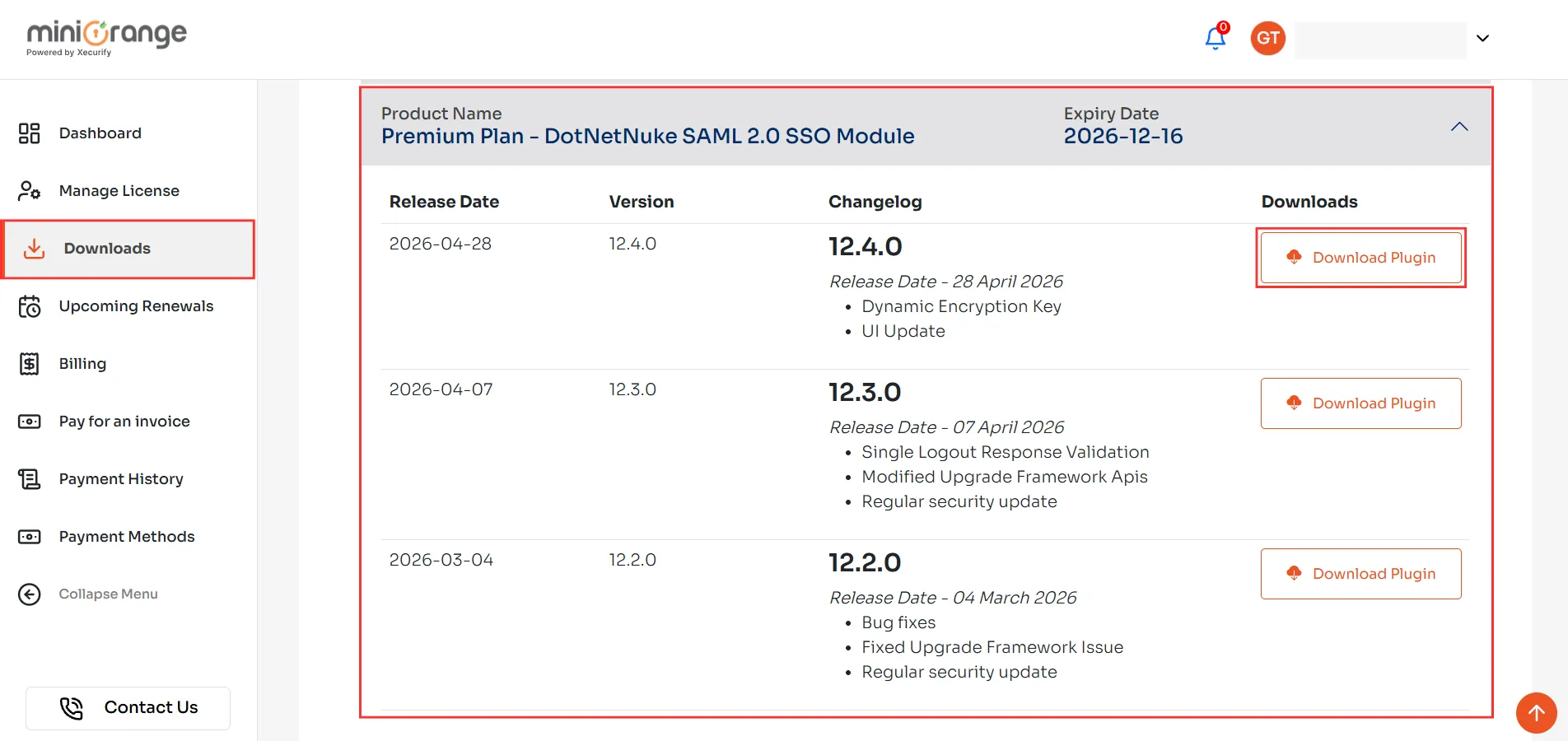1568x741 pixels.
Task: Click the Payment Methods card icon
Action: click(30, 537)
